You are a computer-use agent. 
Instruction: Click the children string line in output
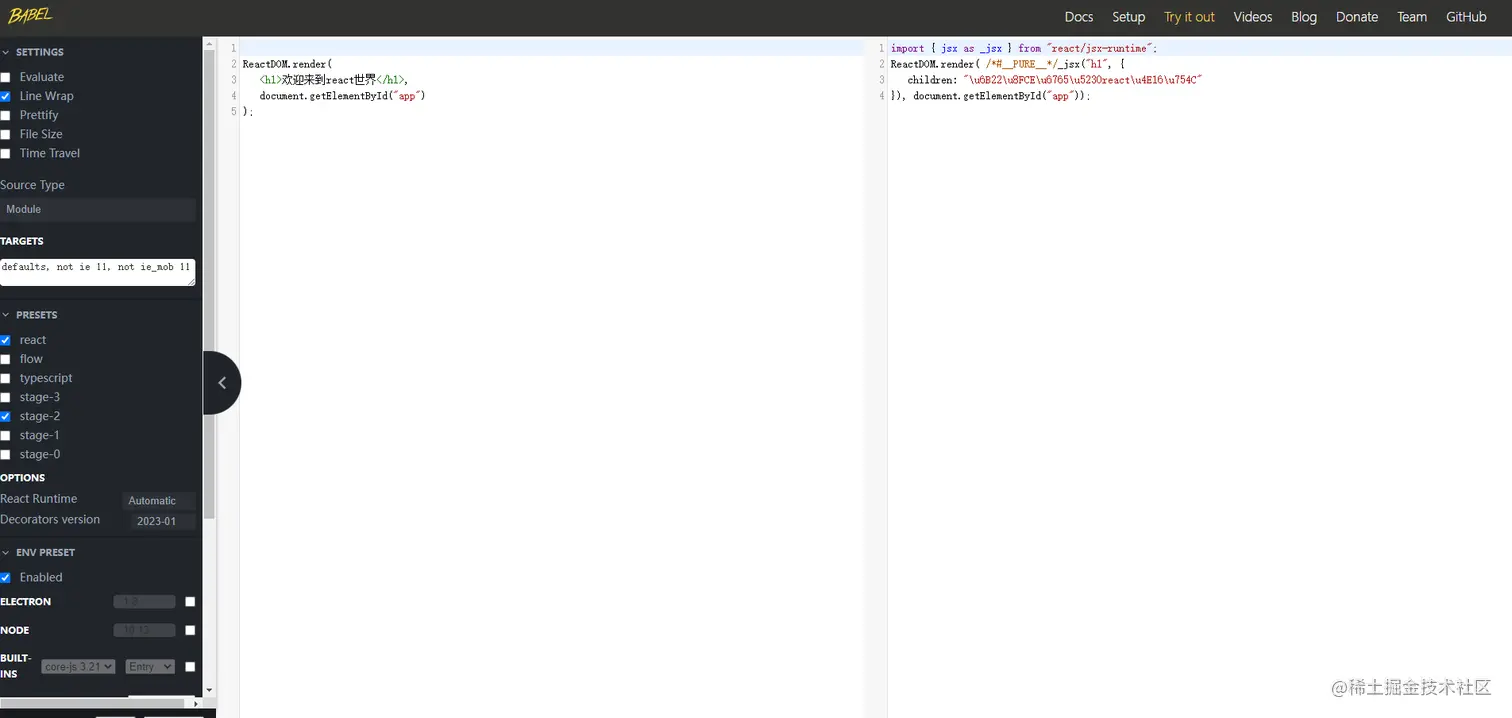click(1054, 80)
